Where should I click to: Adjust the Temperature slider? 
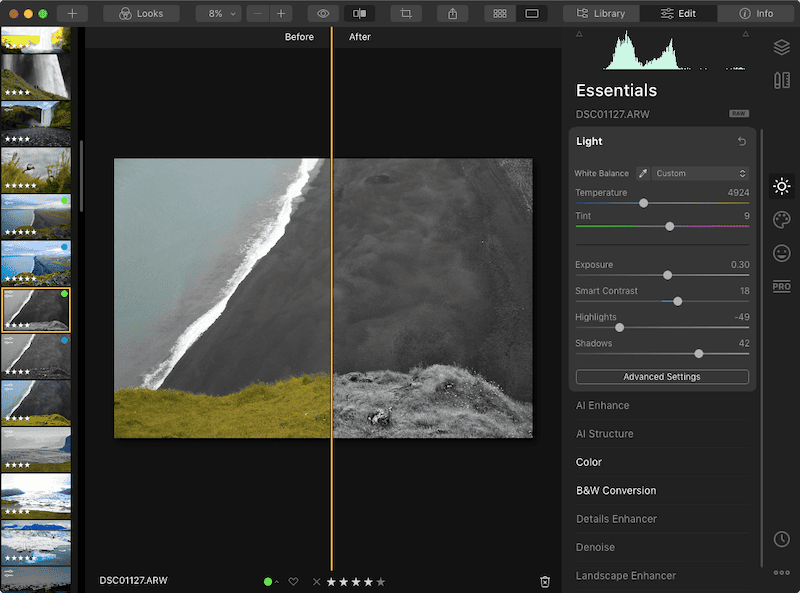[642, 204]
